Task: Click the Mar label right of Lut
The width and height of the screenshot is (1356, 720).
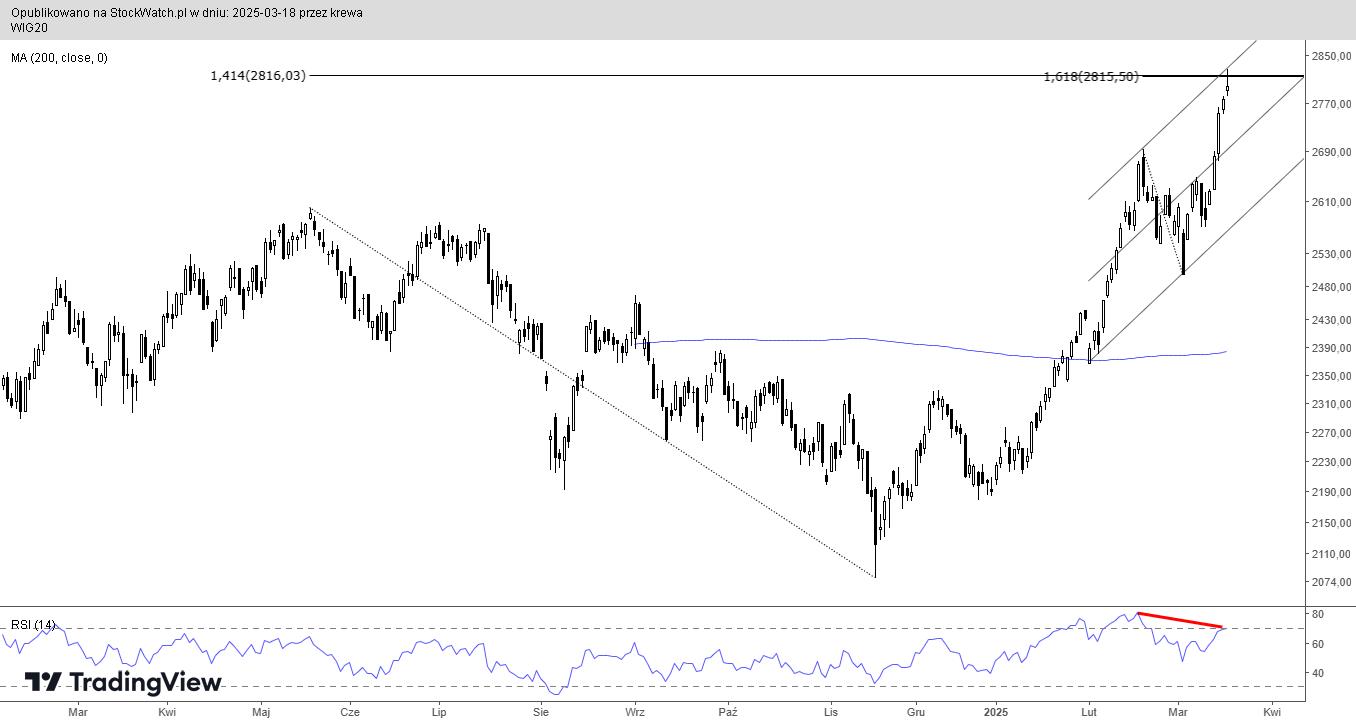Action: coord(1178,712)
